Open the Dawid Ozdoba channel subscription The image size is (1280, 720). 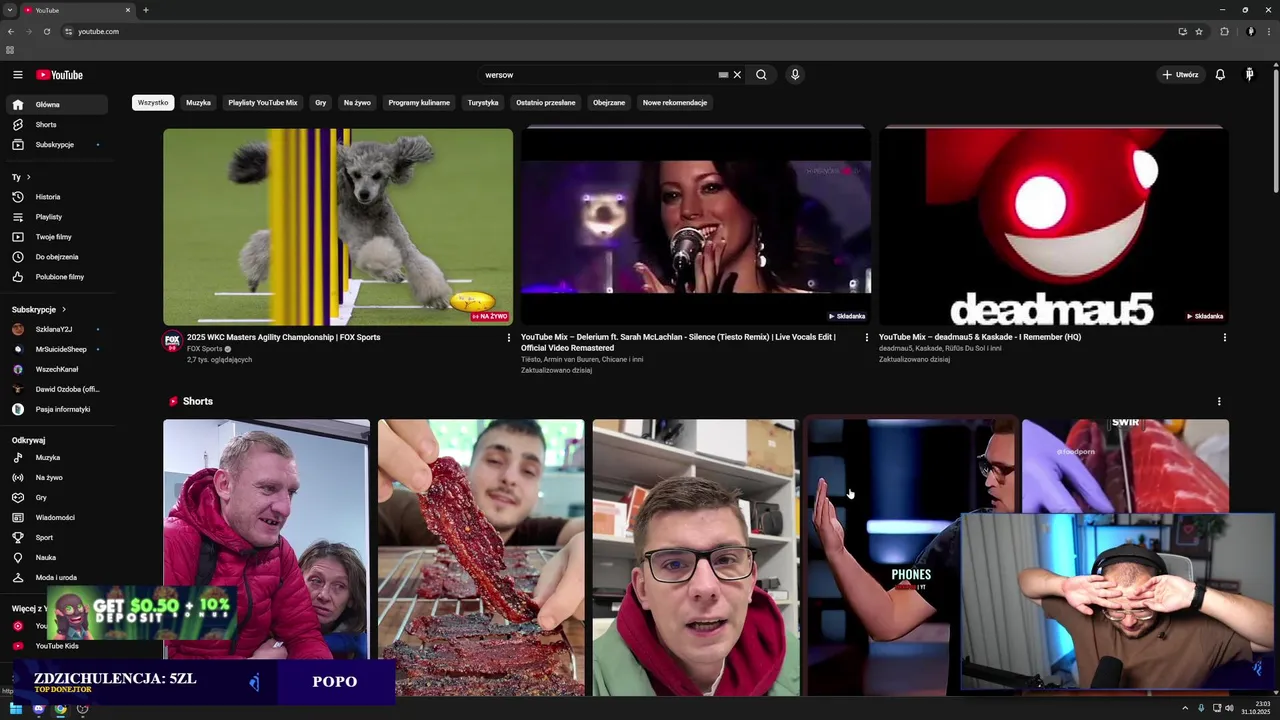[58, 389]
